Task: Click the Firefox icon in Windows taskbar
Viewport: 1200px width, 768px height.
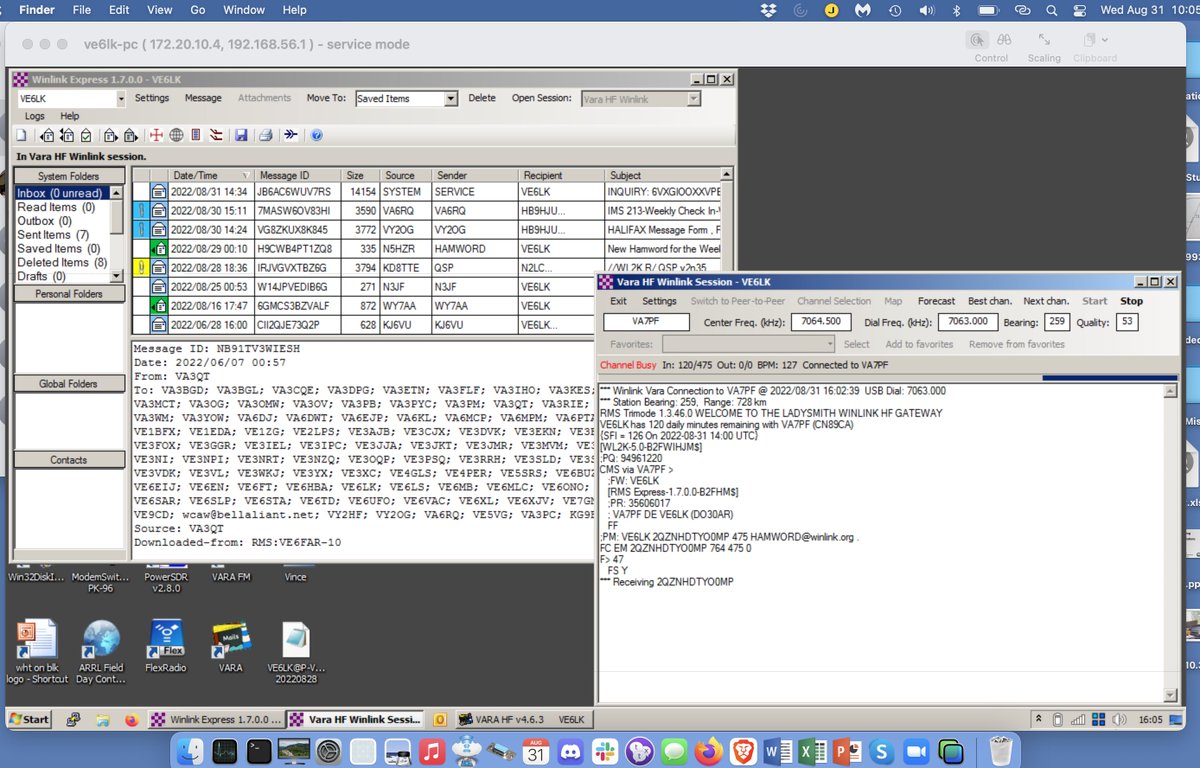Action: [x=131, y=719]
